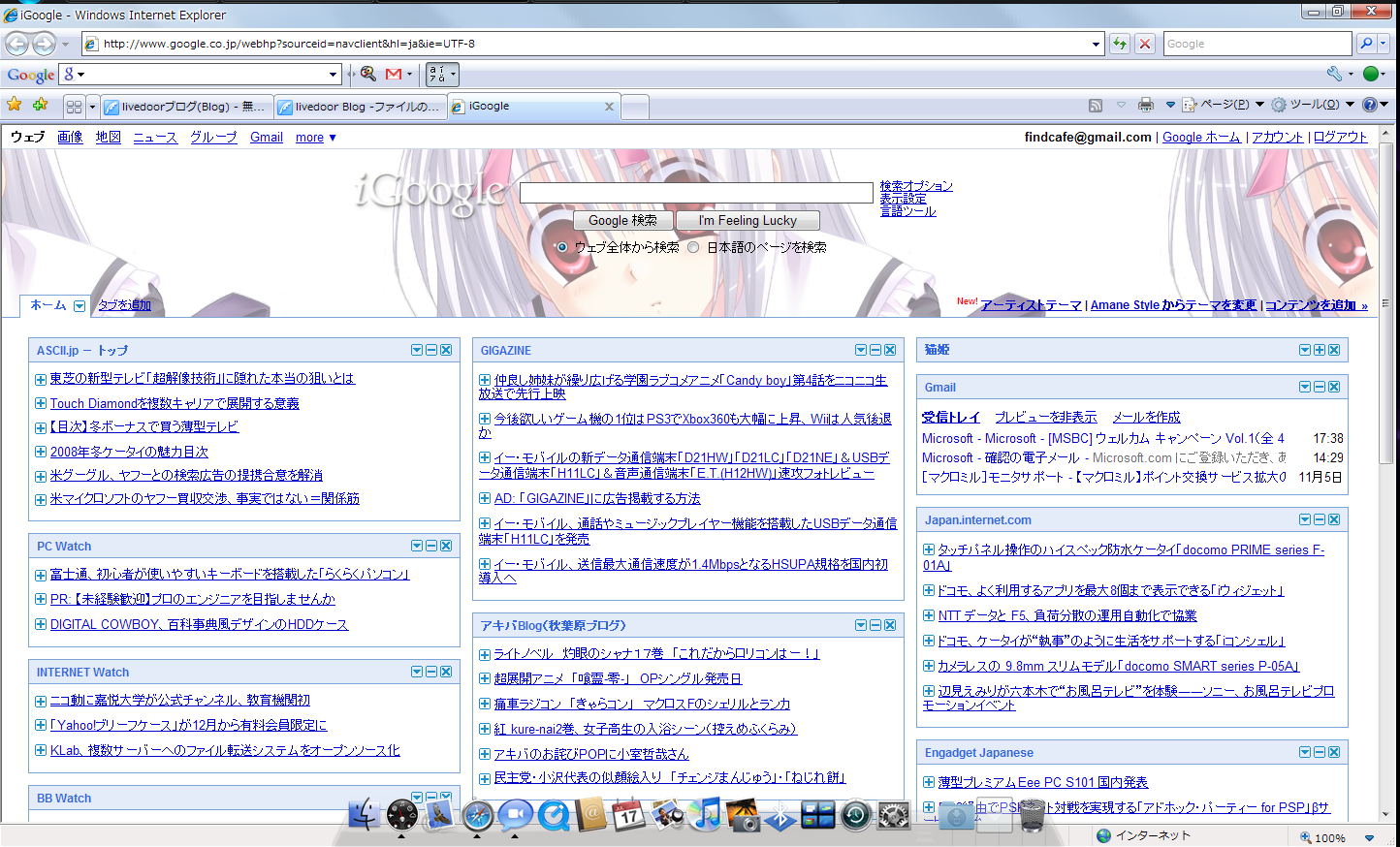Open Internet Explorer Help question mark icon

pos(1369,105)
